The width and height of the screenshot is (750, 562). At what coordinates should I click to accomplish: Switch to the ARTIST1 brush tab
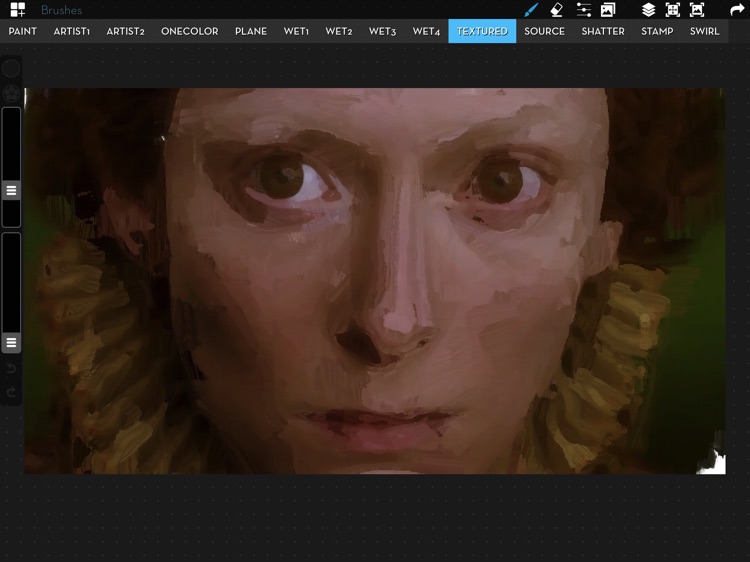point(72,31)
